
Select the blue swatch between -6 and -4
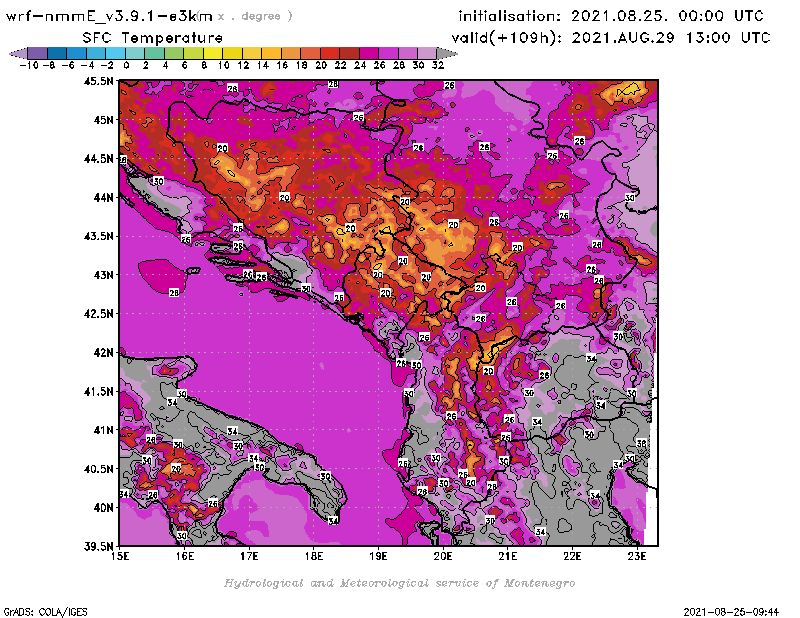pyautogui.click(x=76, y=53)
